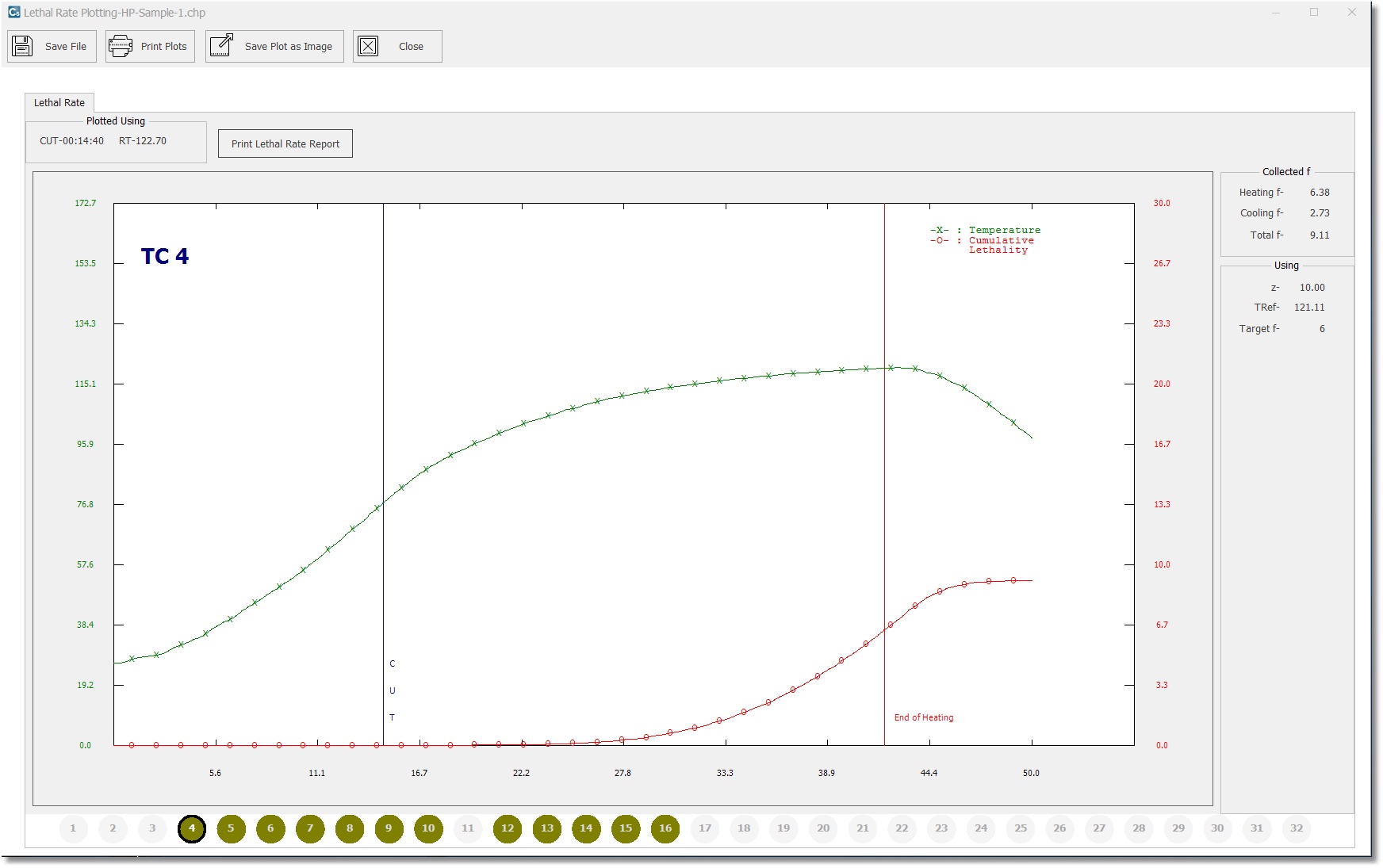1383x868 pixels.
Task: Select thermocouple channel 10 circle
Action: tap(428, 828)
